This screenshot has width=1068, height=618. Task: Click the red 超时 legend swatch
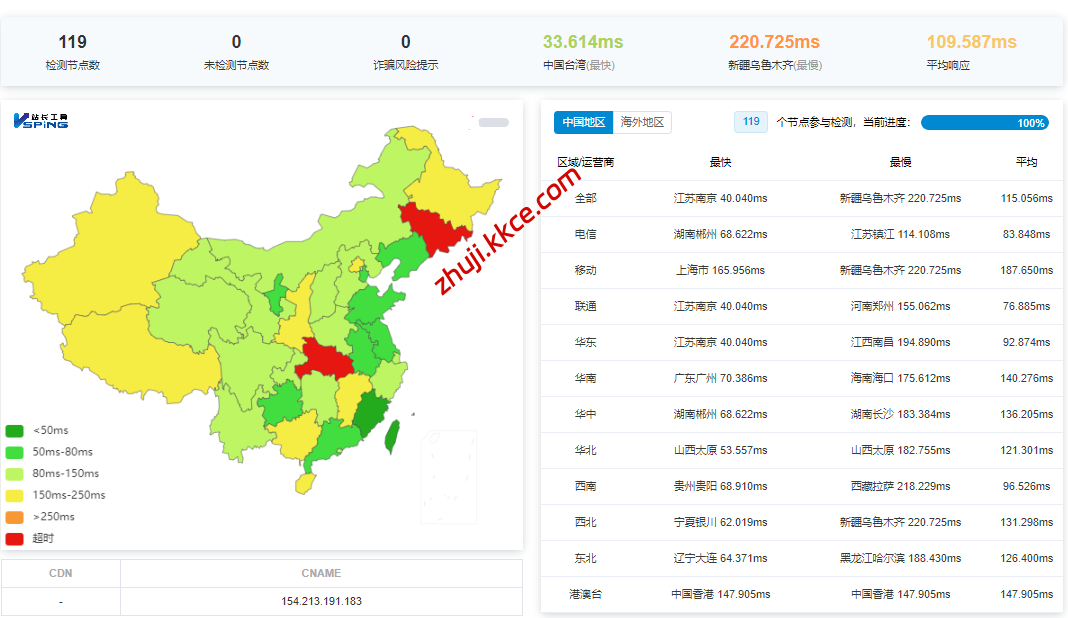point(15,539)
